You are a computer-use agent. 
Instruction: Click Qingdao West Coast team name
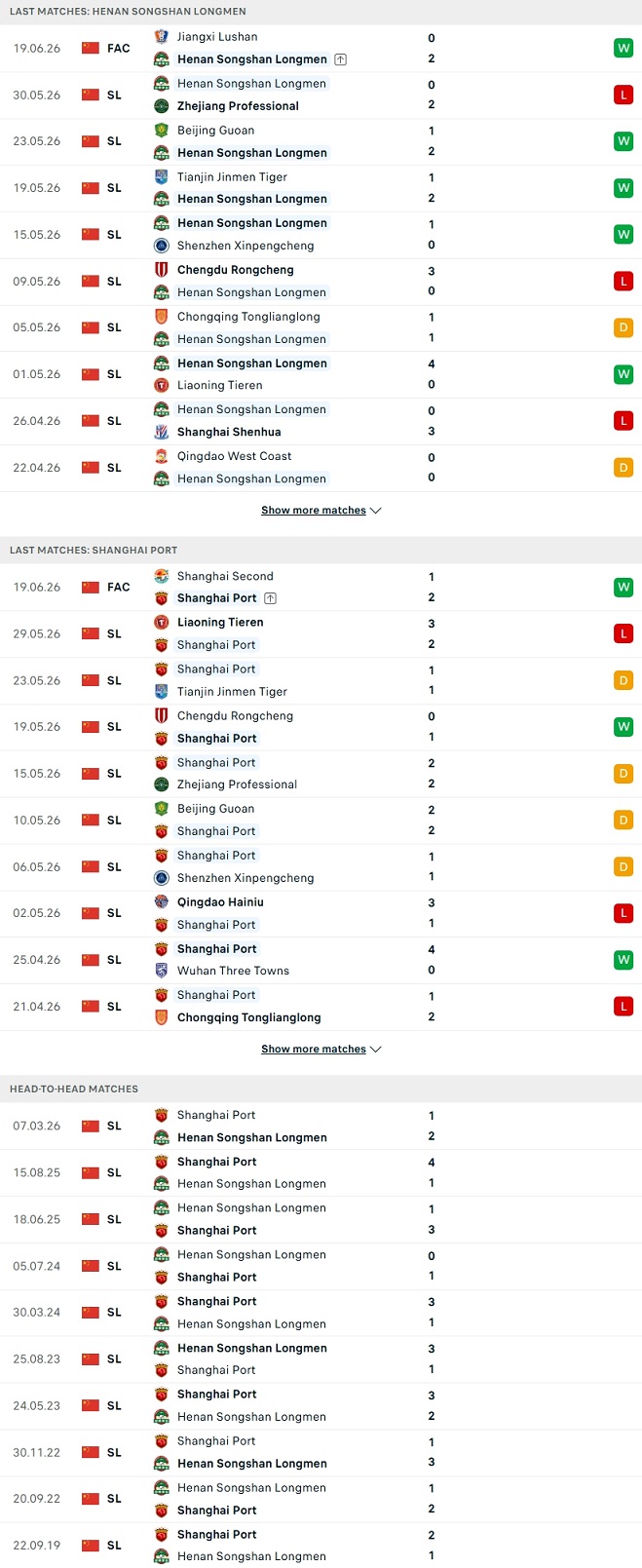pyautogui.click(x=235, y=456)
